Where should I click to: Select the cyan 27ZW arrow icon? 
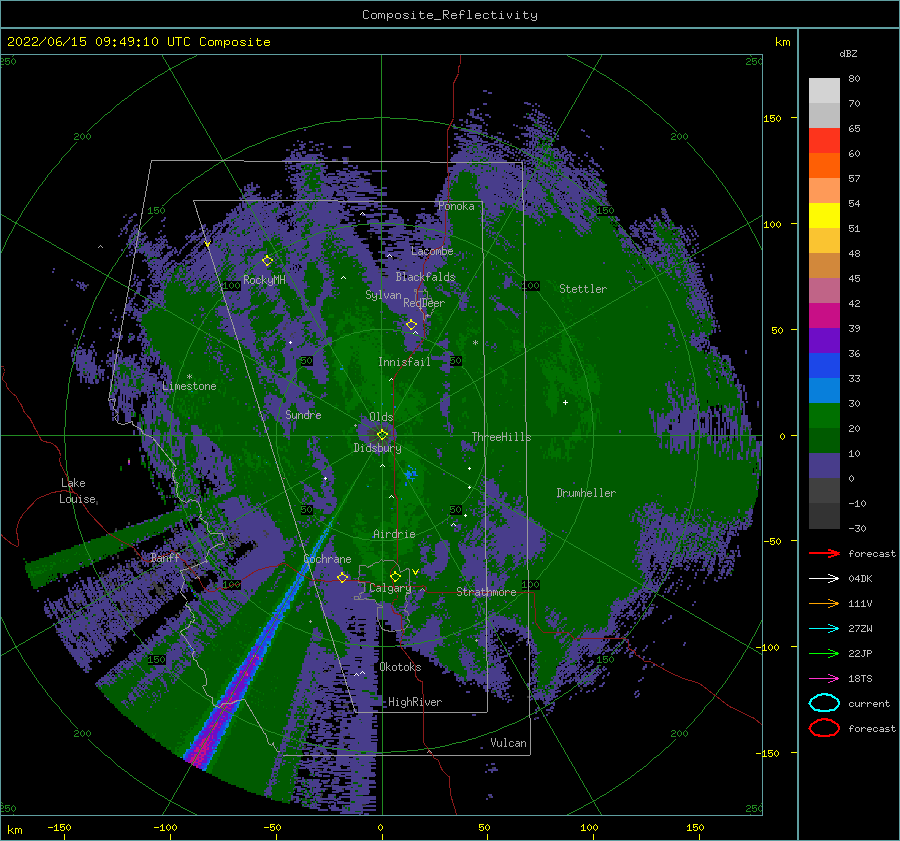[x=824, y=629]
